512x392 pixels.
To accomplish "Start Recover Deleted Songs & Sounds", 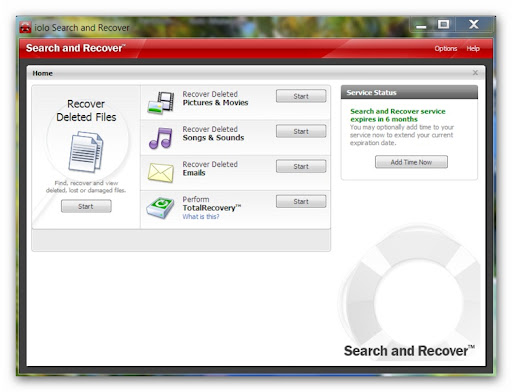I will click(301, 131).
